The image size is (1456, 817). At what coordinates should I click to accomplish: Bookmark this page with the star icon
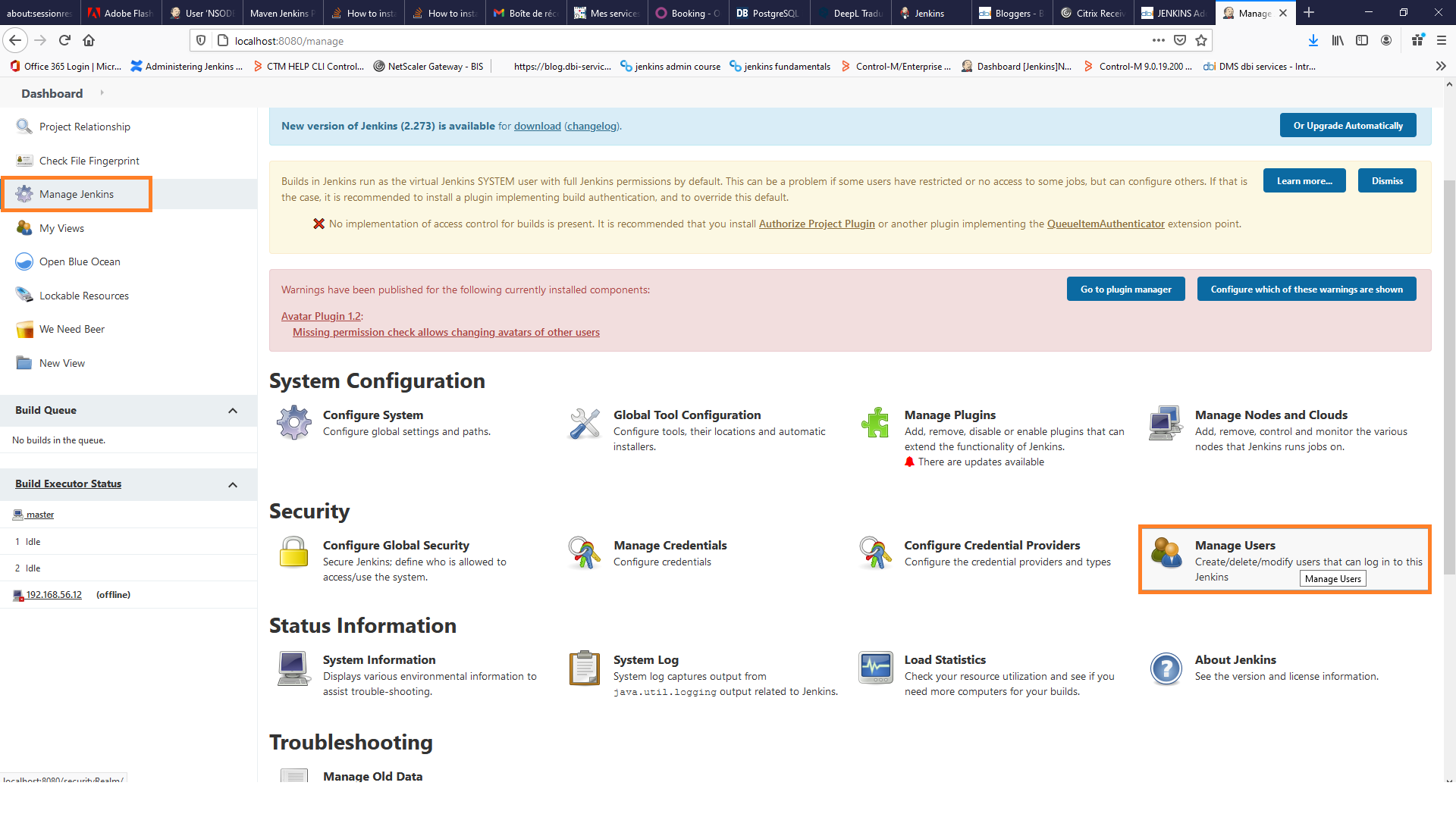1201,40
